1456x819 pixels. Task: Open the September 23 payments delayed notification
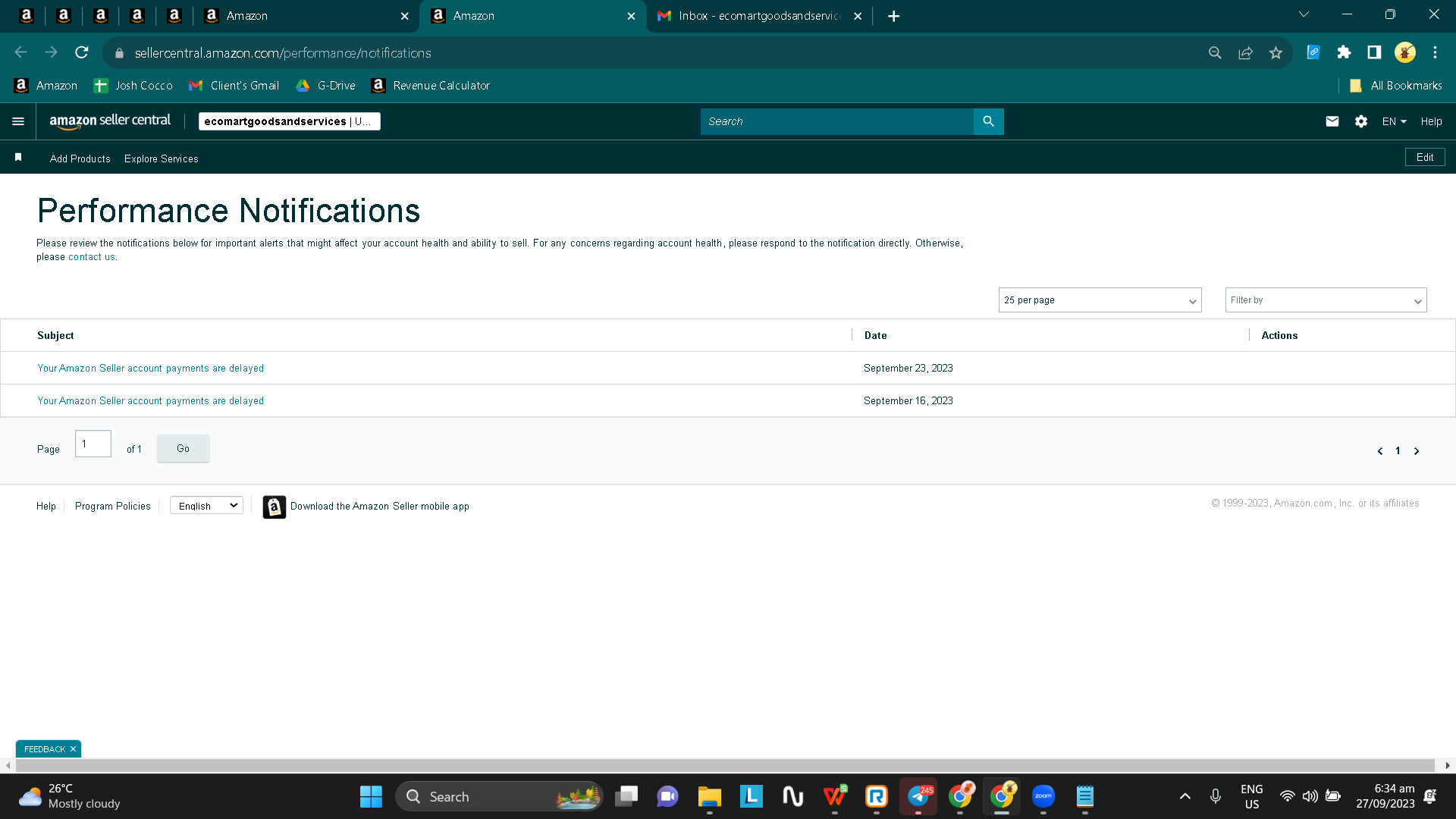[x=151, y=369]
